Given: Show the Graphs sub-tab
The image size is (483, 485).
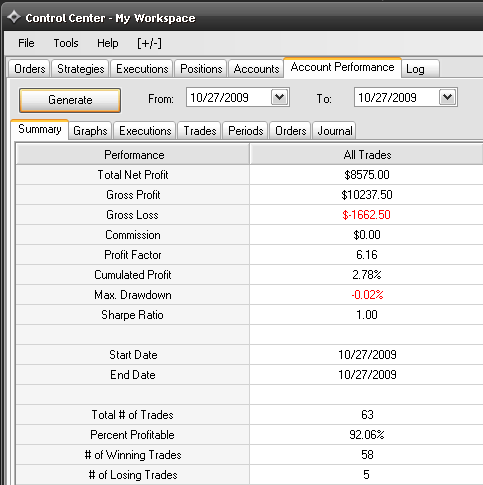Looking at the screenshot, I should tap(90, 131).
